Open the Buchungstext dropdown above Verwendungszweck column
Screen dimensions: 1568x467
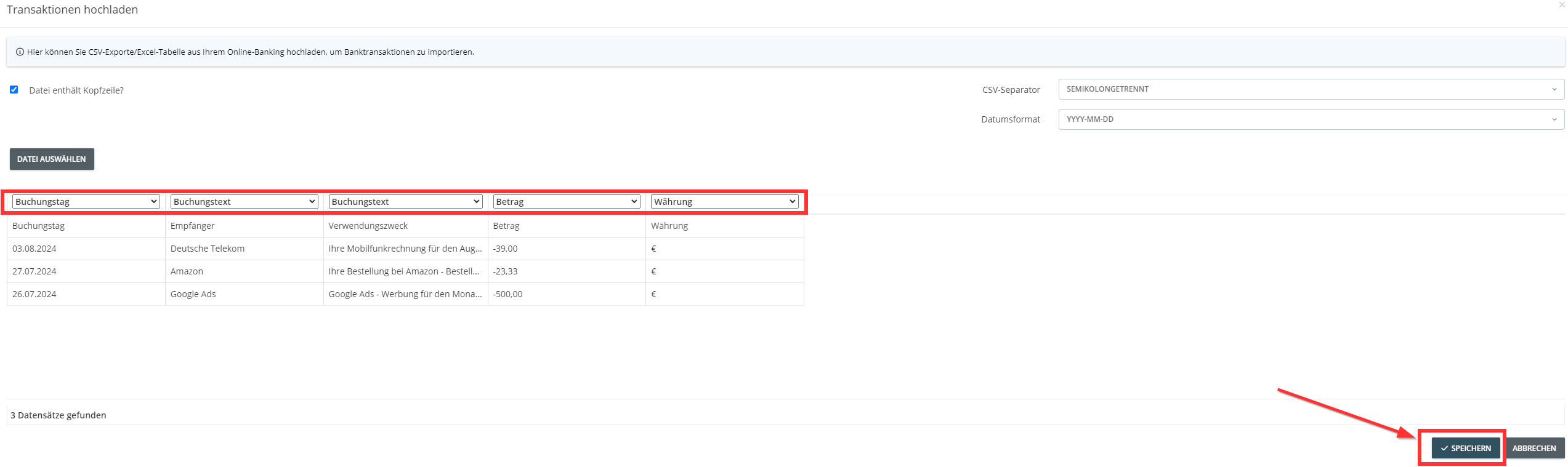point(405,202)
